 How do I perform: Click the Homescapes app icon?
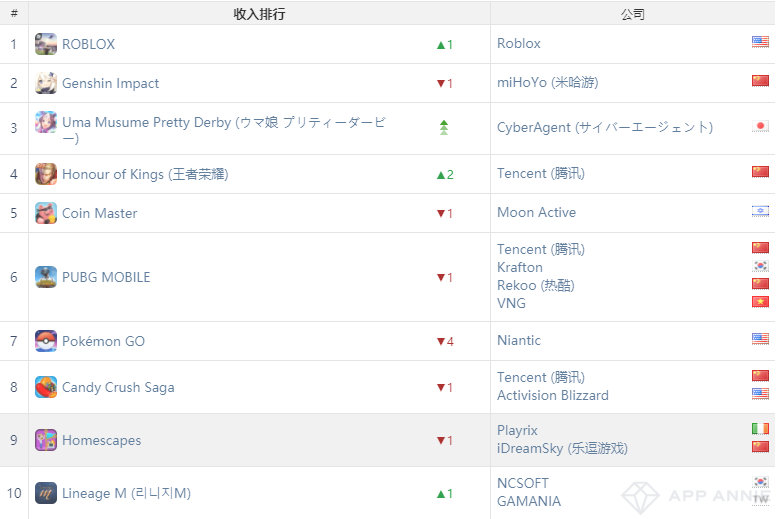click(46, 440)
